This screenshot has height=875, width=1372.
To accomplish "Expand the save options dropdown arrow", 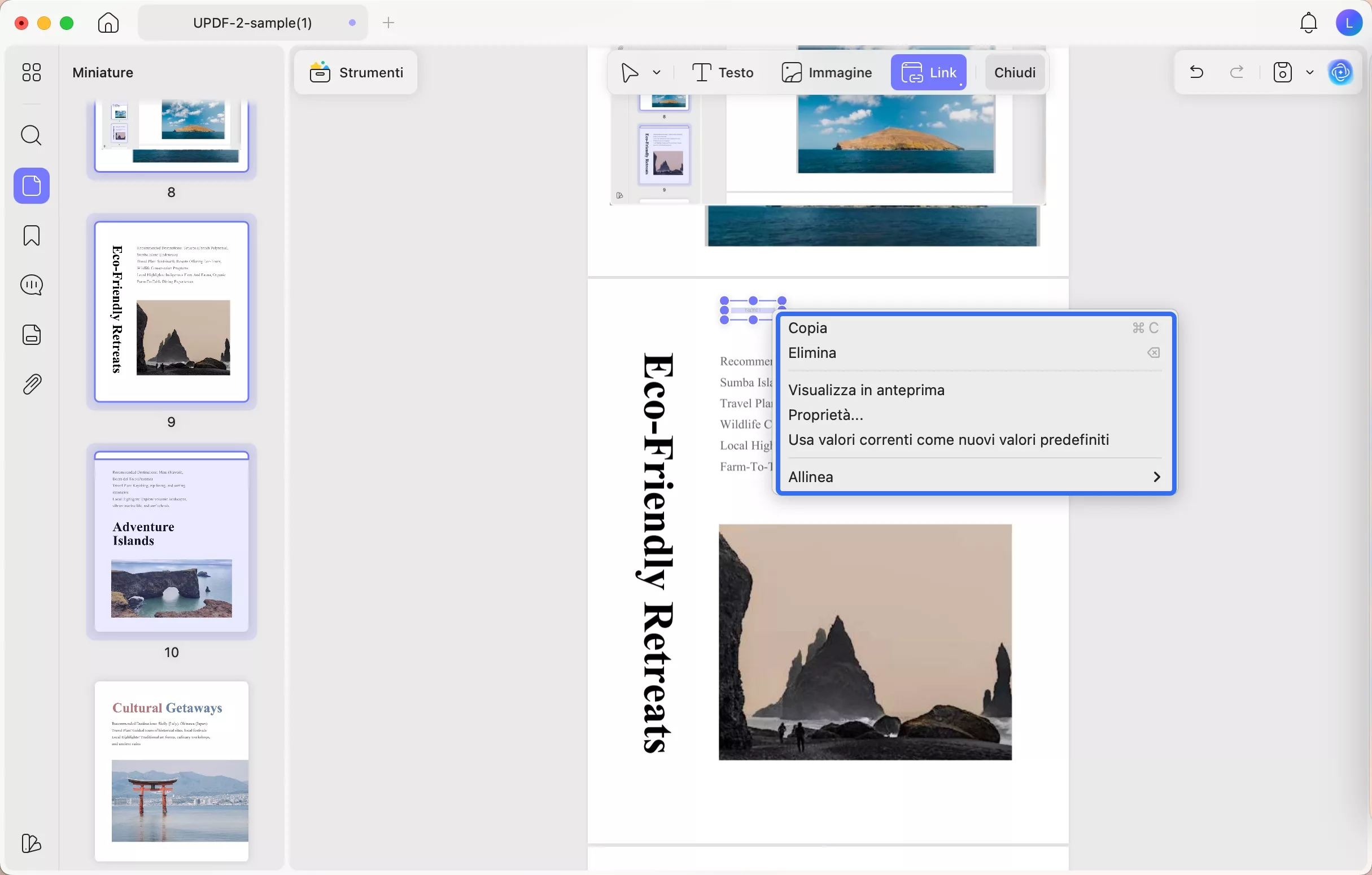I will click(1310, 72).
